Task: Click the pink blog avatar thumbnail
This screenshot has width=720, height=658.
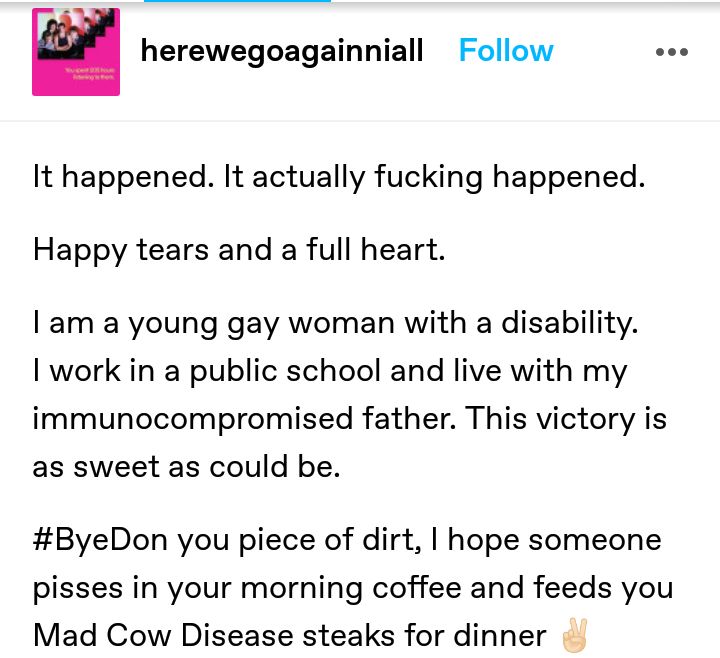Action: pyautogui.click(x=76, y=52)
